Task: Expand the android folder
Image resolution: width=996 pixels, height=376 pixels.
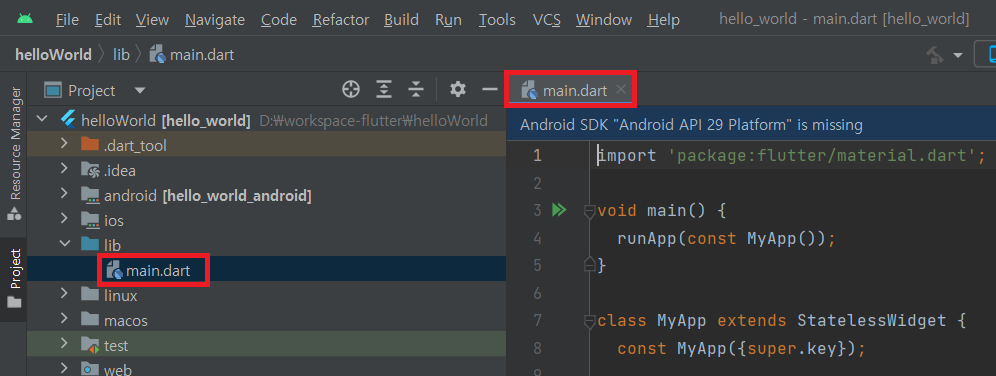Action: [x=64, y=194]
